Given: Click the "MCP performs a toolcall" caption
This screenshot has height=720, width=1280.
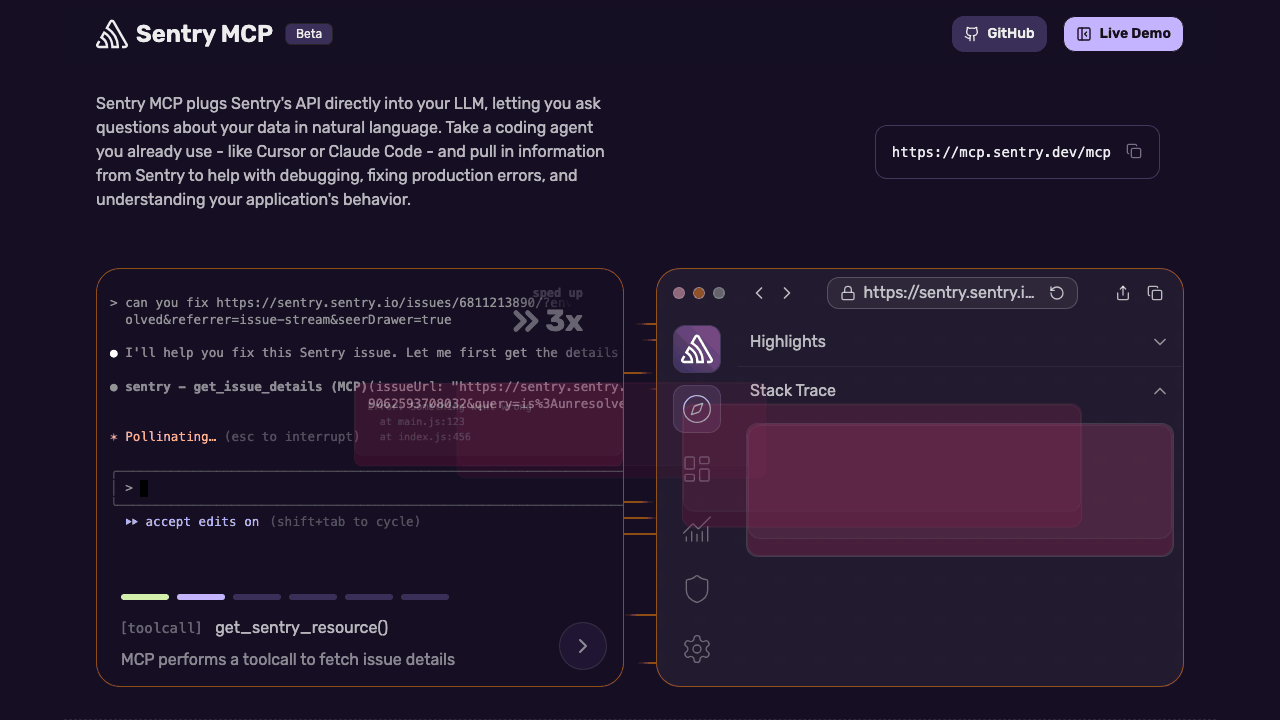Looking at the screenshot, I should coord(288,660).
